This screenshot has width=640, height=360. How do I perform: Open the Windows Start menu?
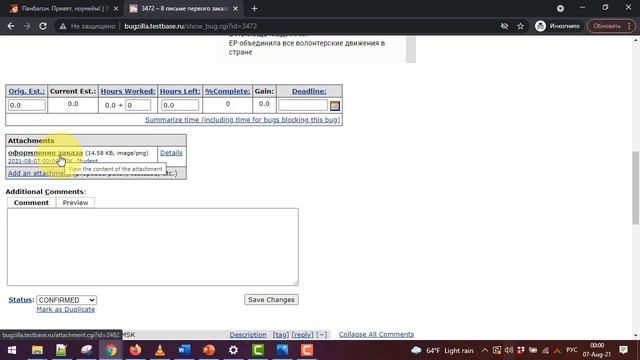[x=12, y=350]
